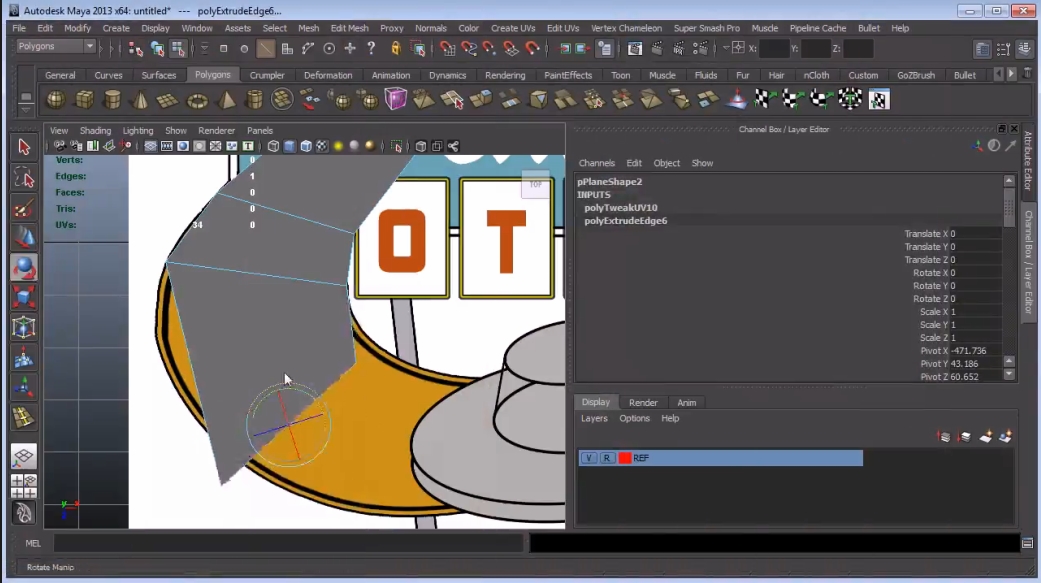The width and height of the screenshot is (1041, 583).
Task: Create a polygon cylinder from shelf
Action: coord(112,100)
